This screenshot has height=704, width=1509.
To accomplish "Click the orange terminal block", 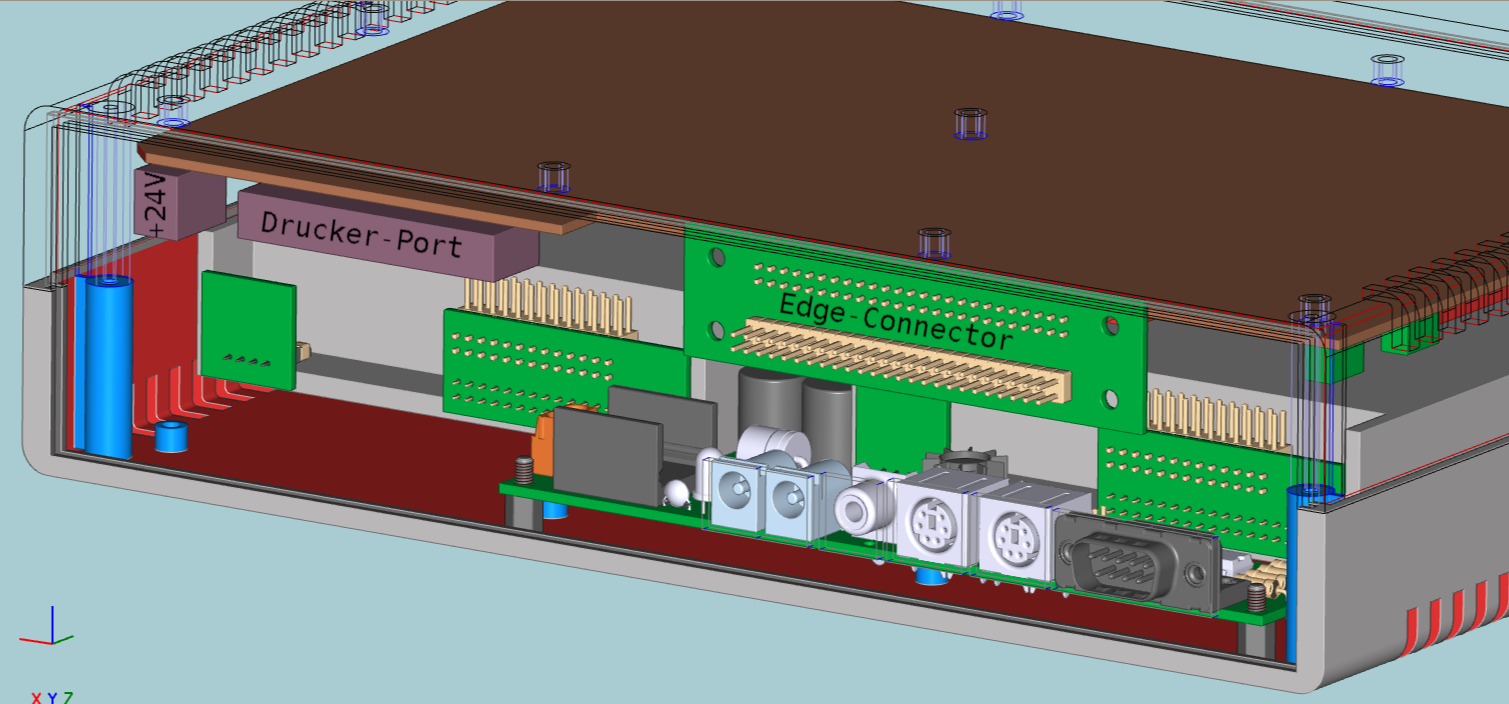I will (545, 440).
